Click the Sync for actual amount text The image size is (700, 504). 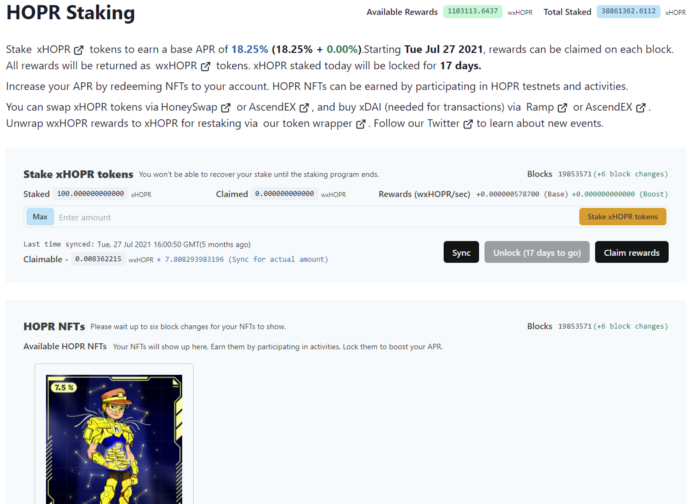[x=278, y=259]
